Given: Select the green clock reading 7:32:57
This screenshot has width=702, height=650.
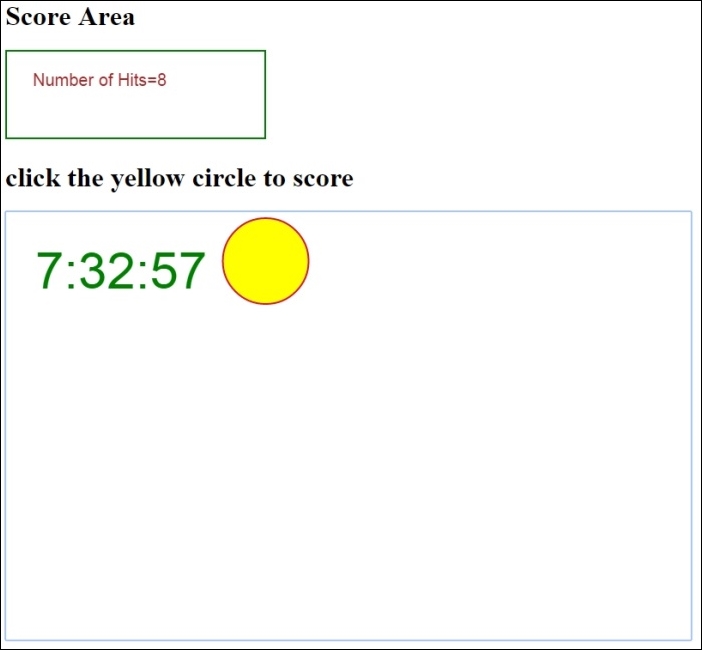Looking at the screenshot, I should pyautogui.click(x=121, y=270).
